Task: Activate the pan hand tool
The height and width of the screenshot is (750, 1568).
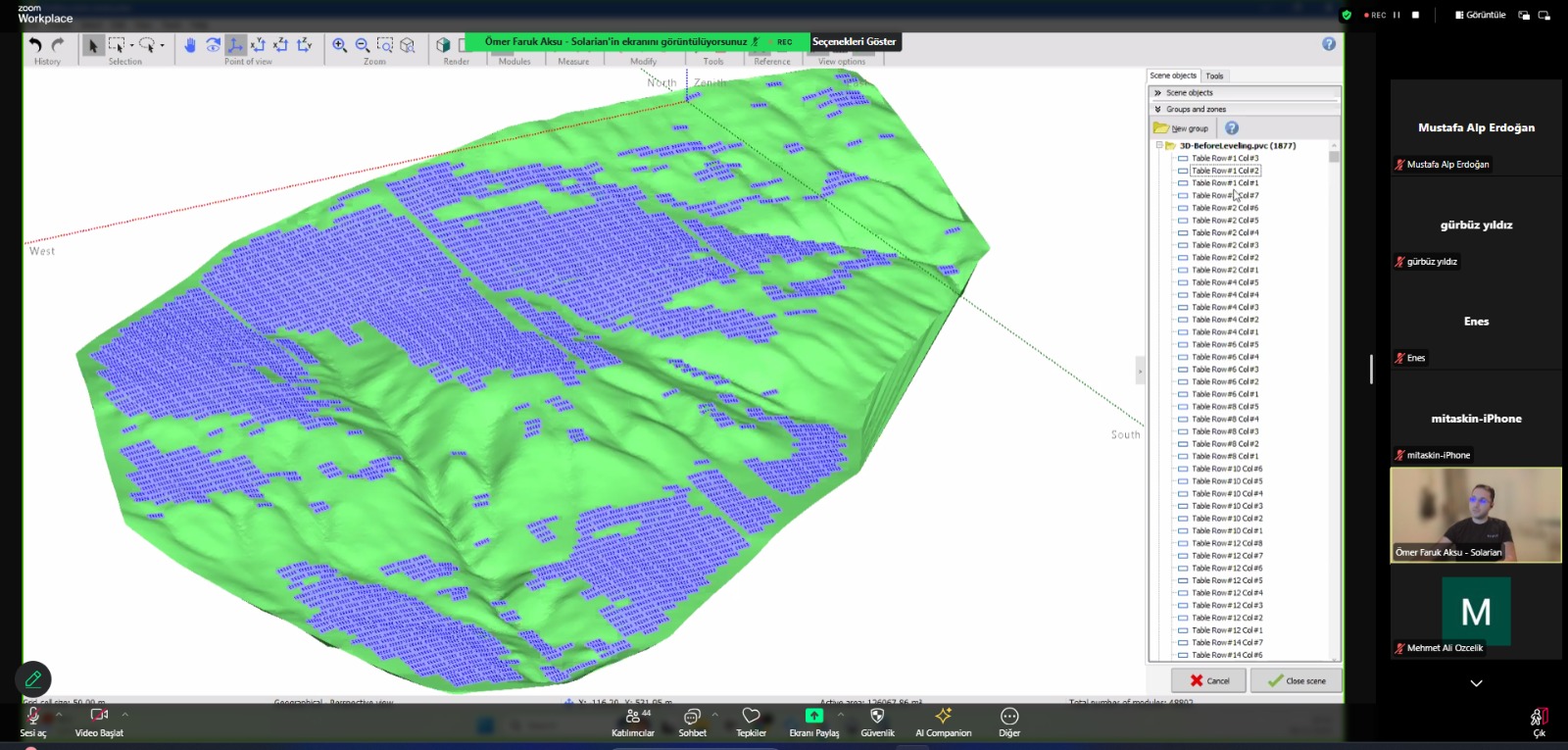Action: tap(190, 45)
